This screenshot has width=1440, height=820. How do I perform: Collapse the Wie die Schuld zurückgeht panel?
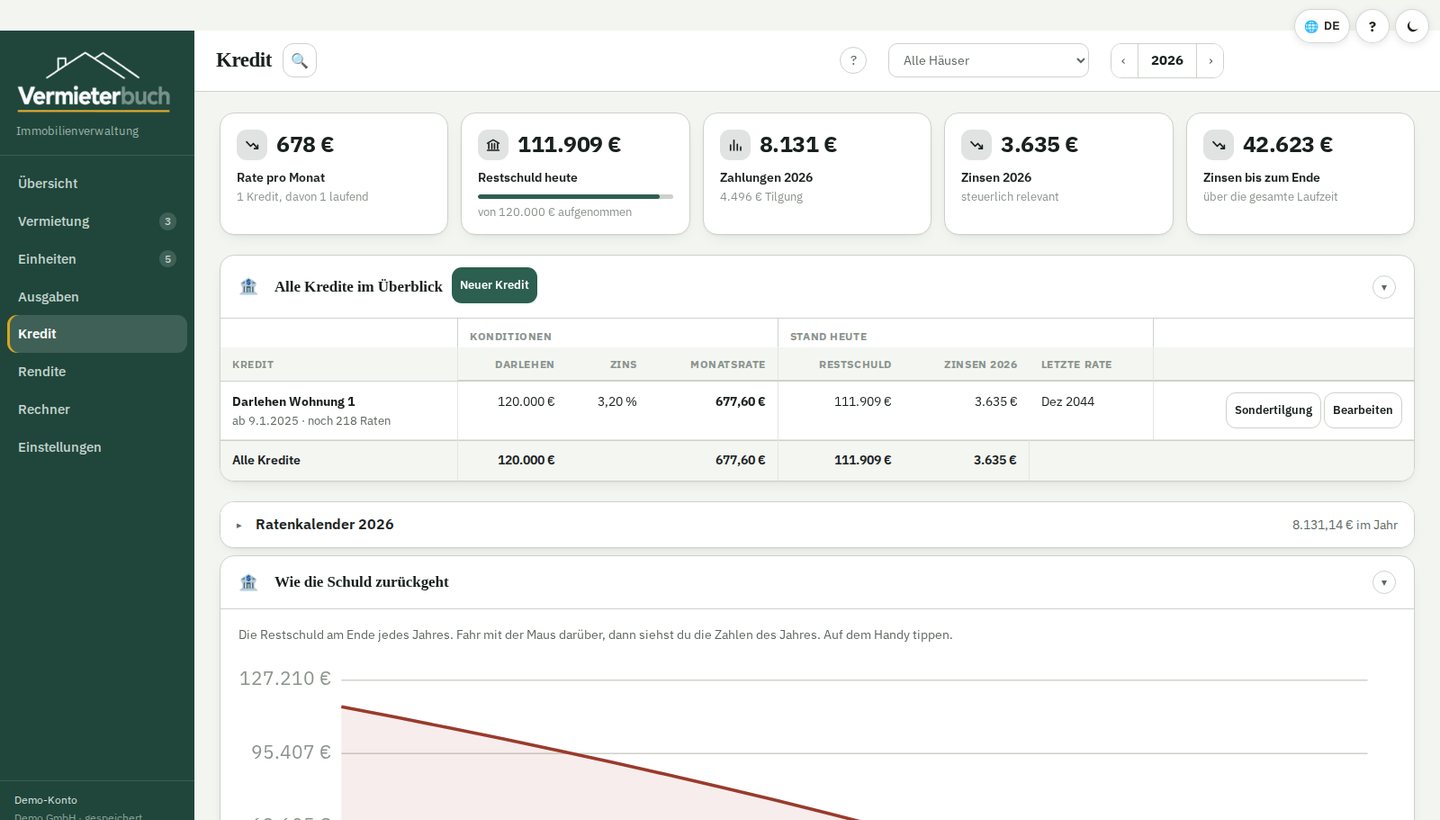pos(1384,582)
